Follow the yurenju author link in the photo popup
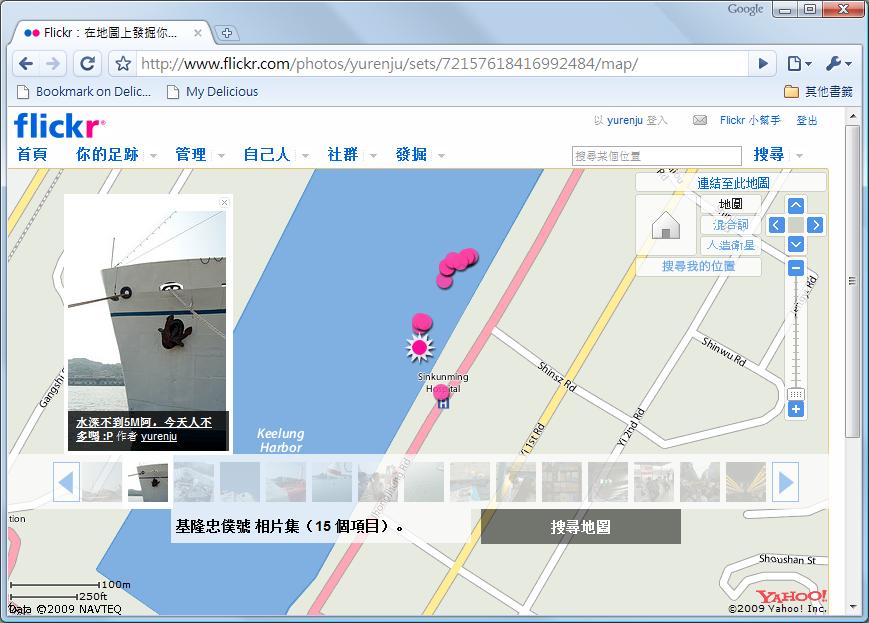The image size is (869, 623). [161, 437]
